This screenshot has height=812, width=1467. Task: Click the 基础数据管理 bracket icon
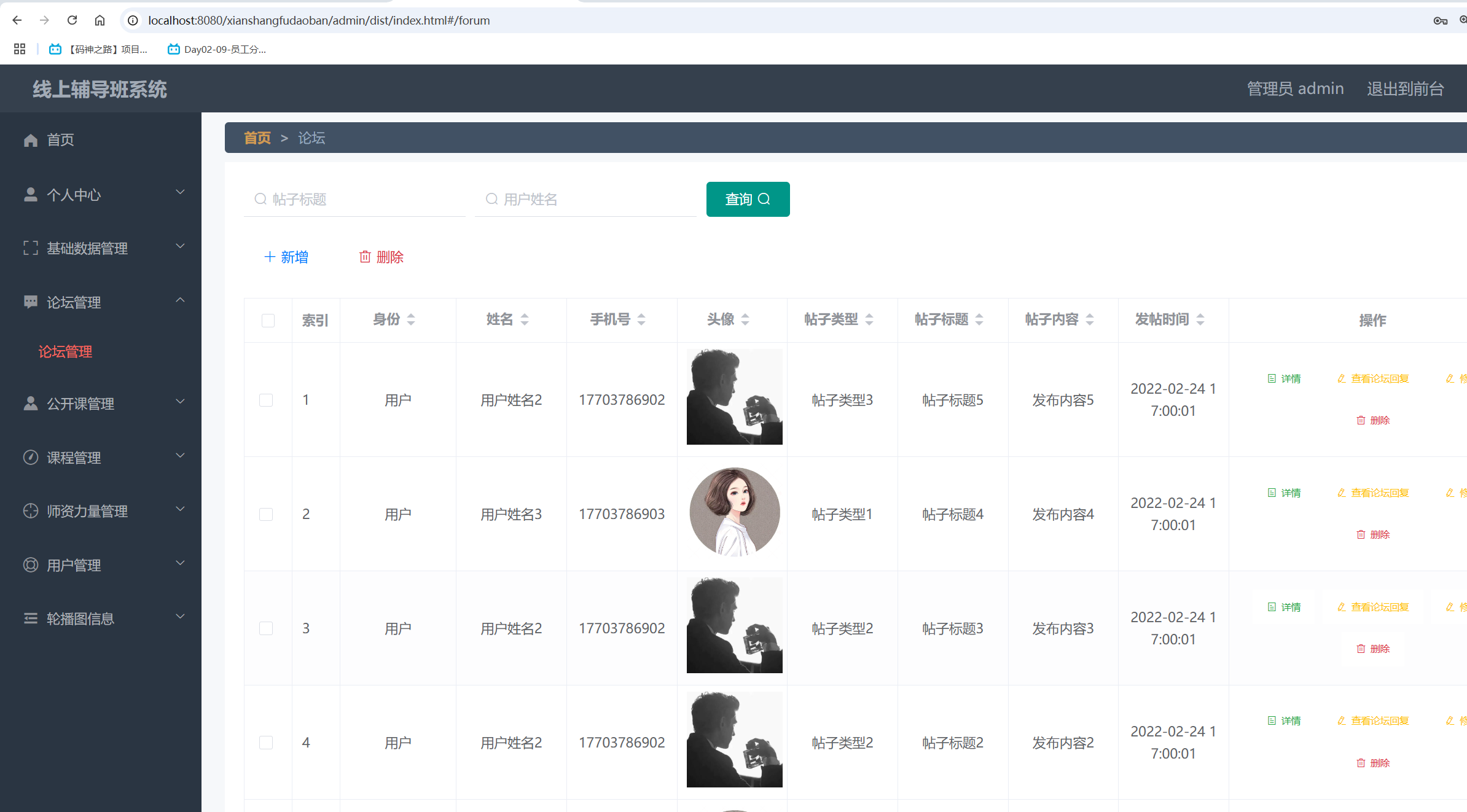click(x=30, y=248)
